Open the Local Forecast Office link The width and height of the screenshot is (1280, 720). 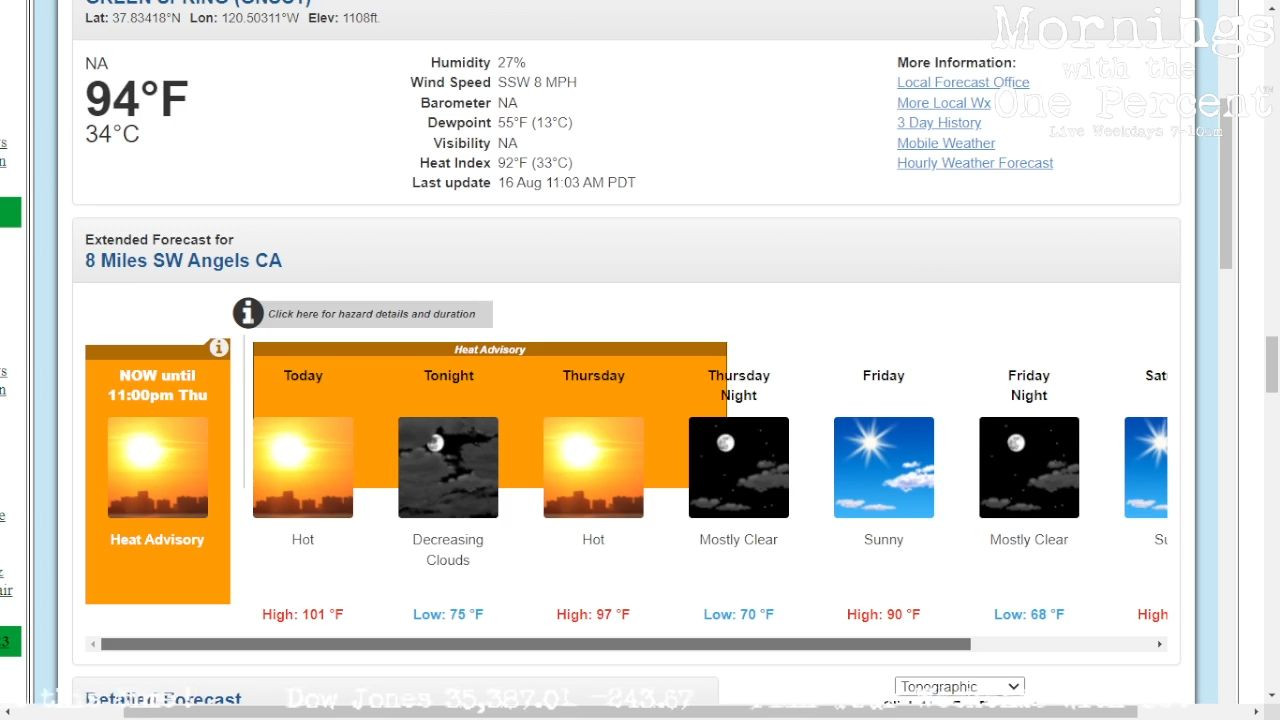click(x=962, y=83)
